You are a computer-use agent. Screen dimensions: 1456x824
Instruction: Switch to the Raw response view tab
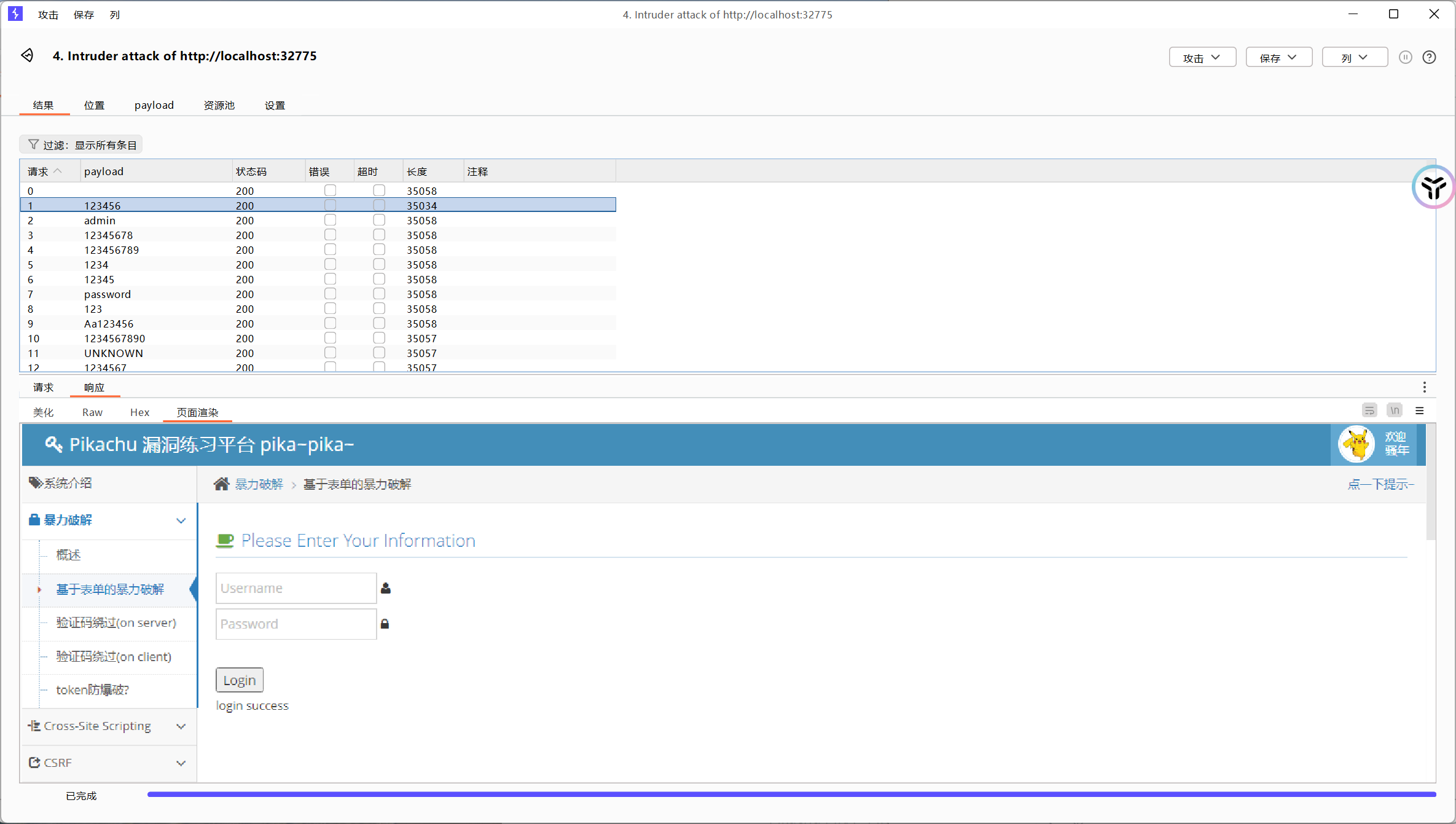[92, 412]
